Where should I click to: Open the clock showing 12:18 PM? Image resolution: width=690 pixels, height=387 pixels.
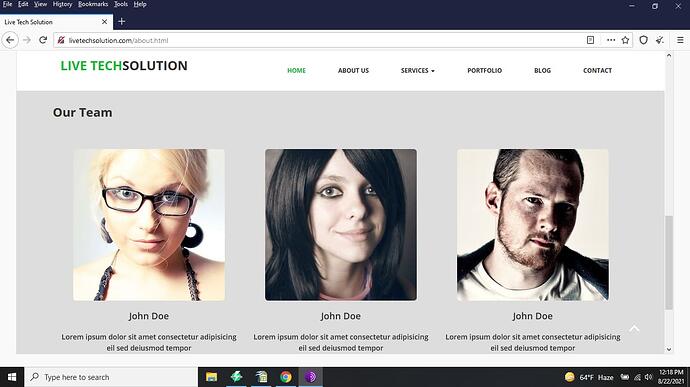click(671, 377)
